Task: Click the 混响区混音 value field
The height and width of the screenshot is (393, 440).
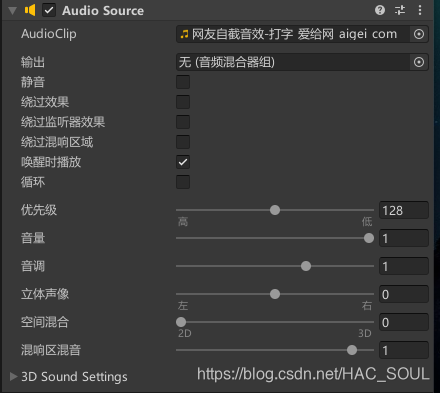Action: [x=404, y=350]
